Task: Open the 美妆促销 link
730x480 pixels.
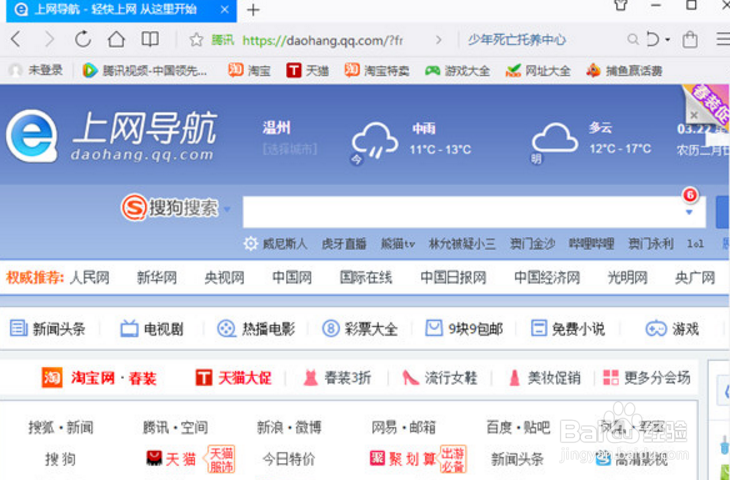Action: [544, 378]
